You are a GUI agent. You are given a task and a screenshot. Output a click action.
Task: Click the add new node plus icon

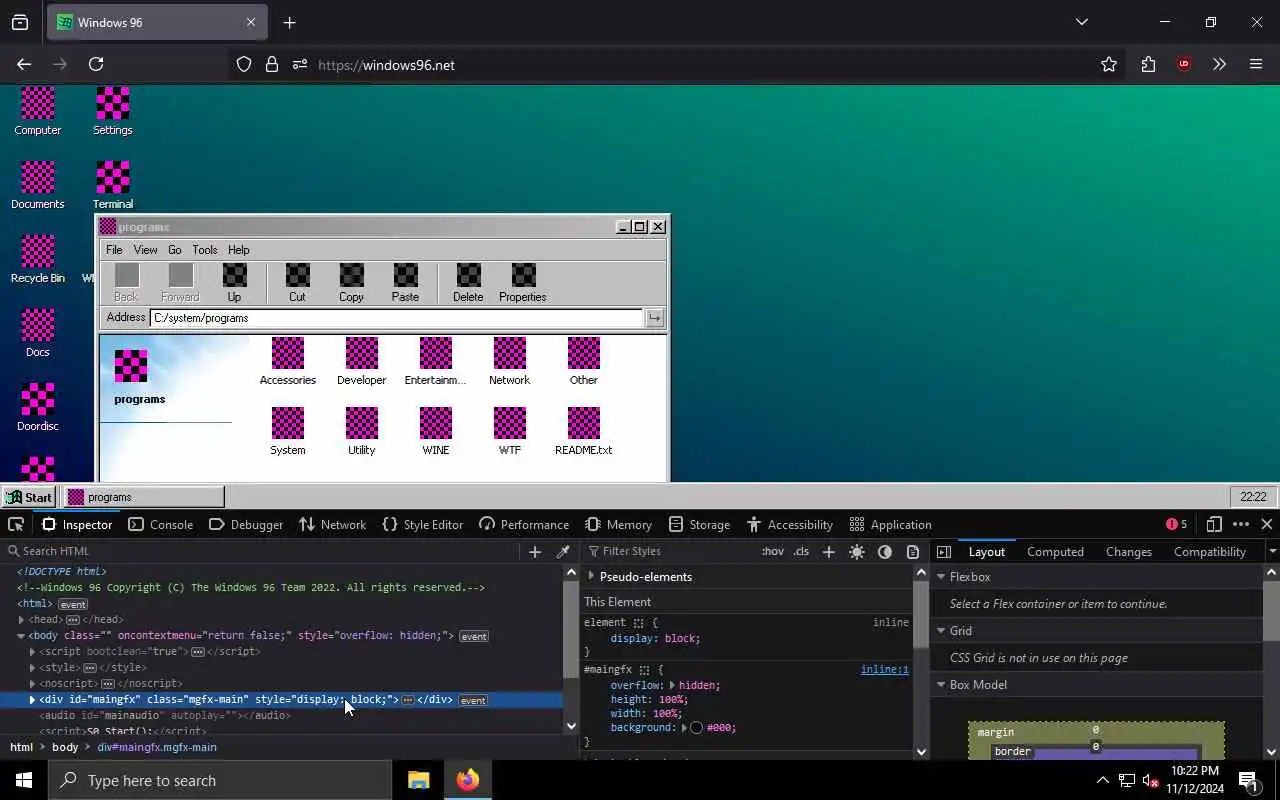[535, 551]
